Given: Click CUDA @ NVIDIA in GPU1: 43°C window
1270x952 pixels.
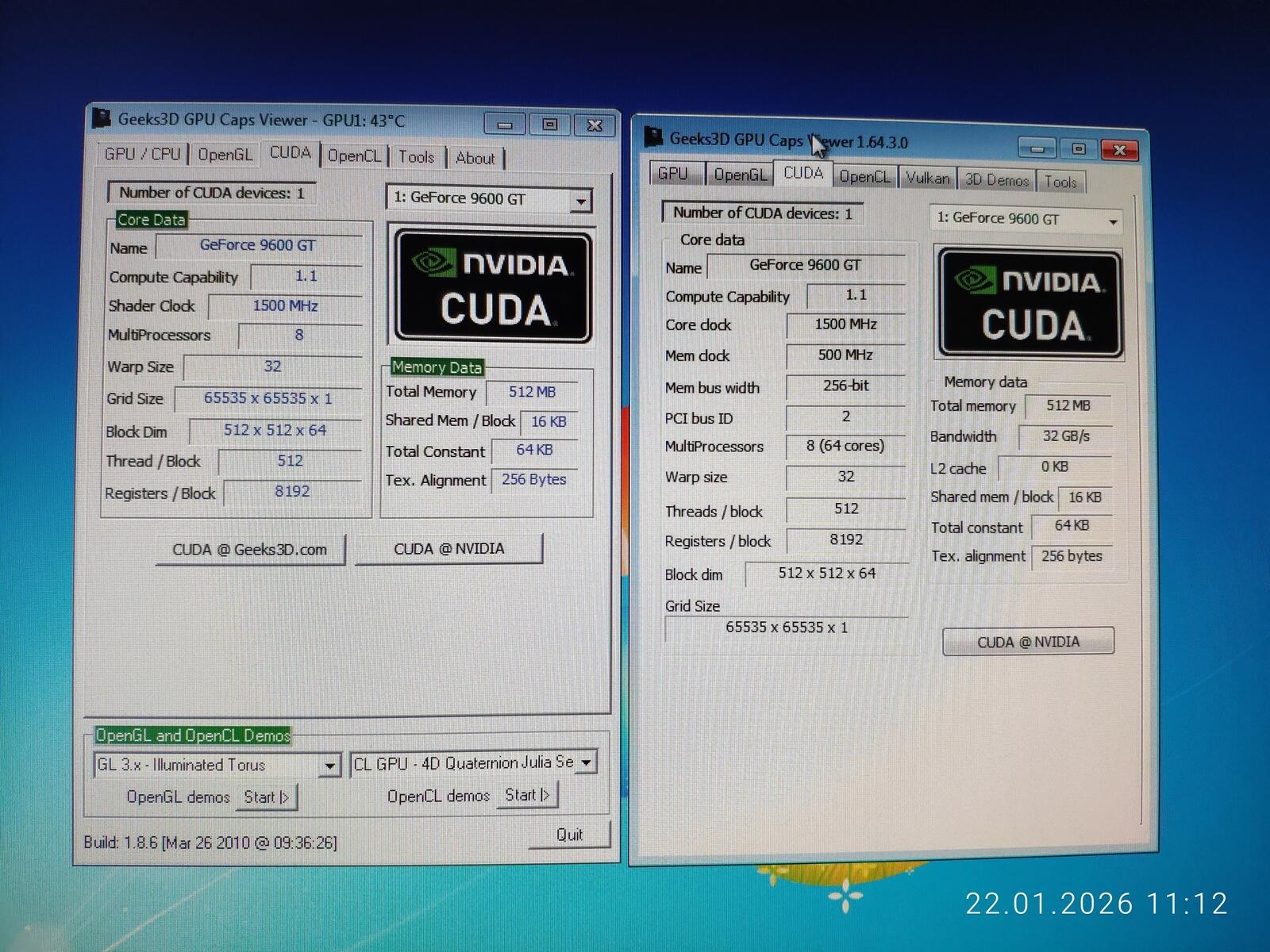Looking at the screenshot, I should (449, 549).
